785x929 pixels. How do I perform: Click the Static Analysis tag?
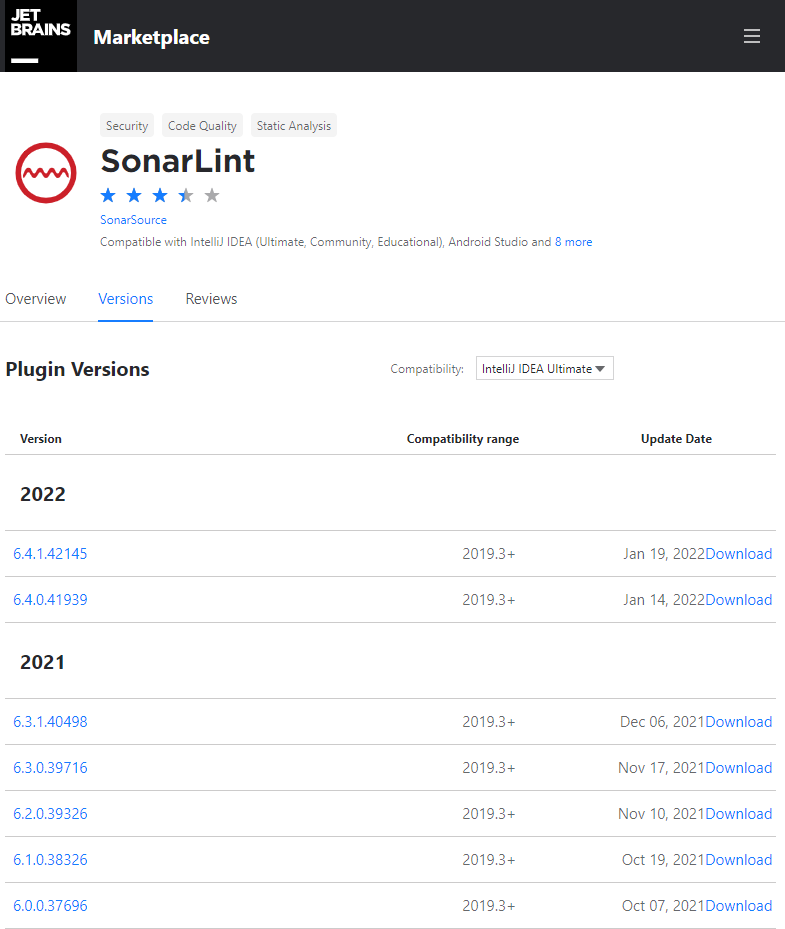(x=293, y=125)
